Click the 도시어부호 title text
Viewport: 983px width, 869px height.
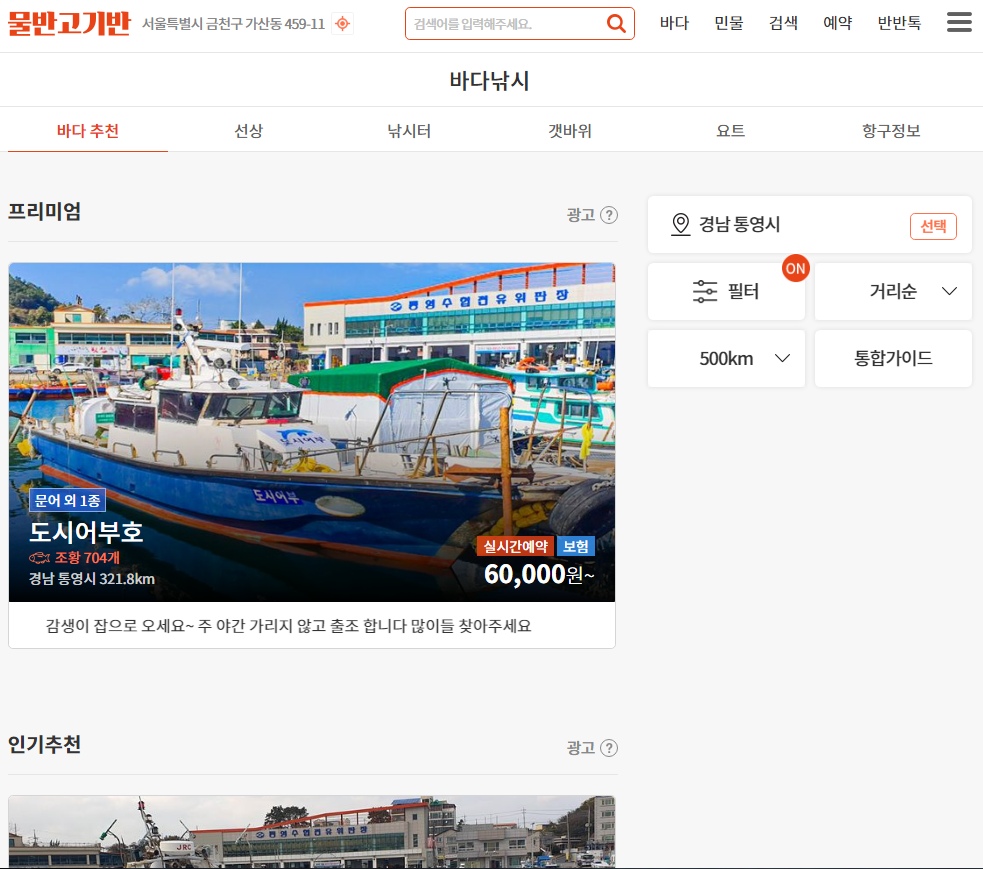pyautogui.click(x=86, y=532)
